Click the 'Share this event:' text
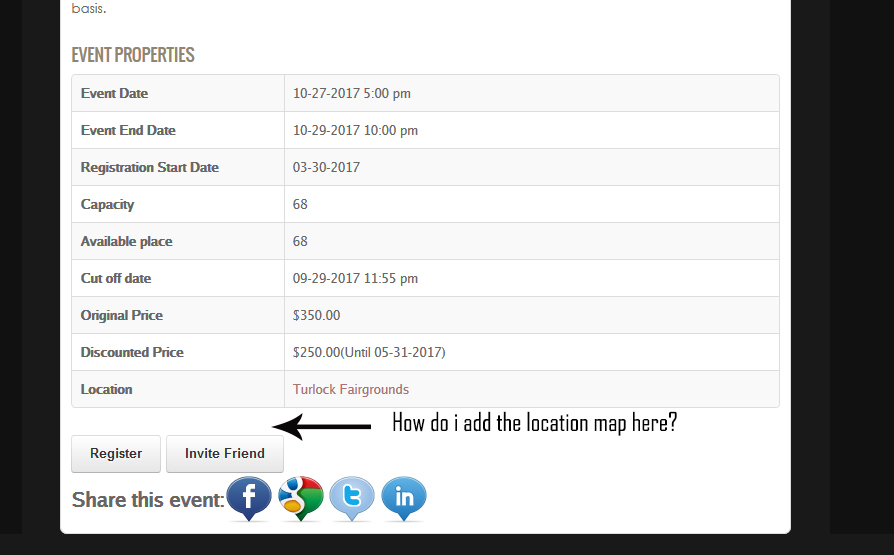The height and width of the screenshot is (555, 894). (148, 499)
